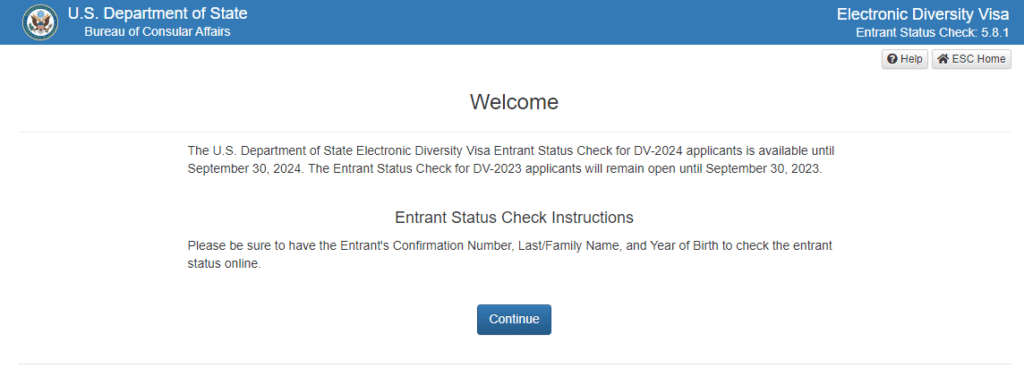Screen dimensions: 1024x377
Task: Click the "Entrant Status Check Instructions" heading
Action: pyautogui.click(x=514, y=217)
